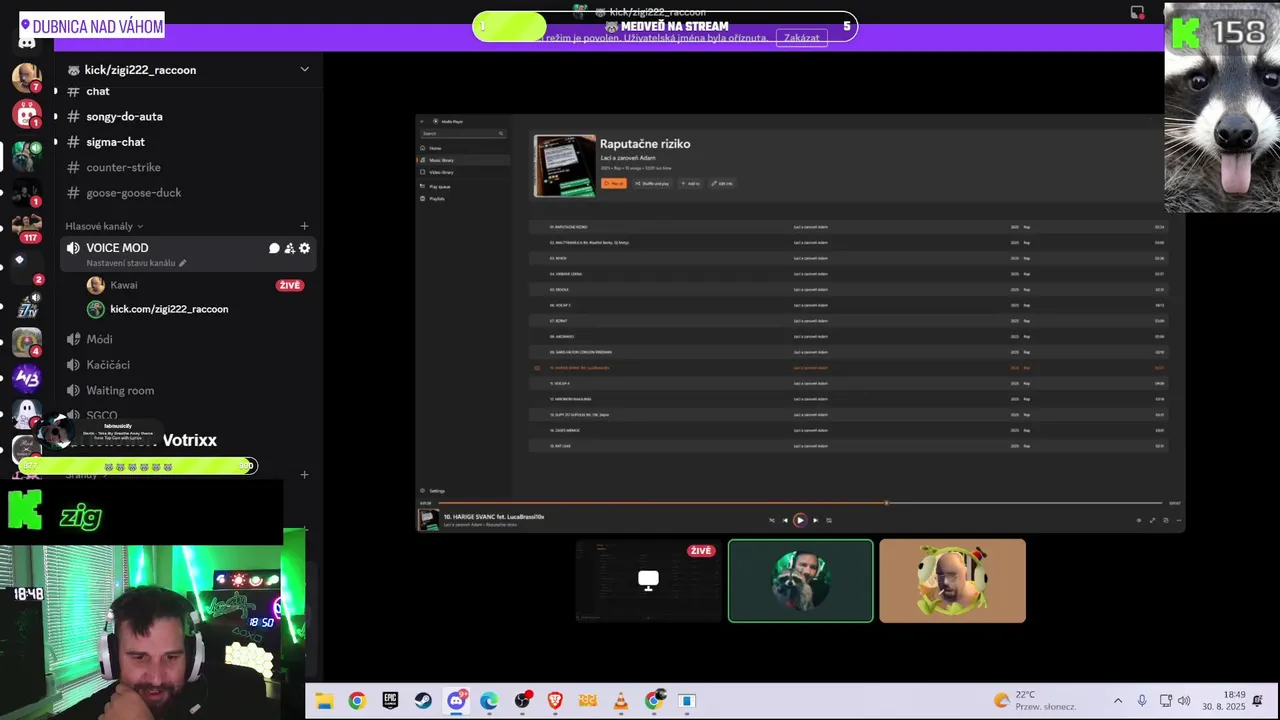
Task: Click invite people icon for VOICE MOD
Action: (x=289, y=248)
